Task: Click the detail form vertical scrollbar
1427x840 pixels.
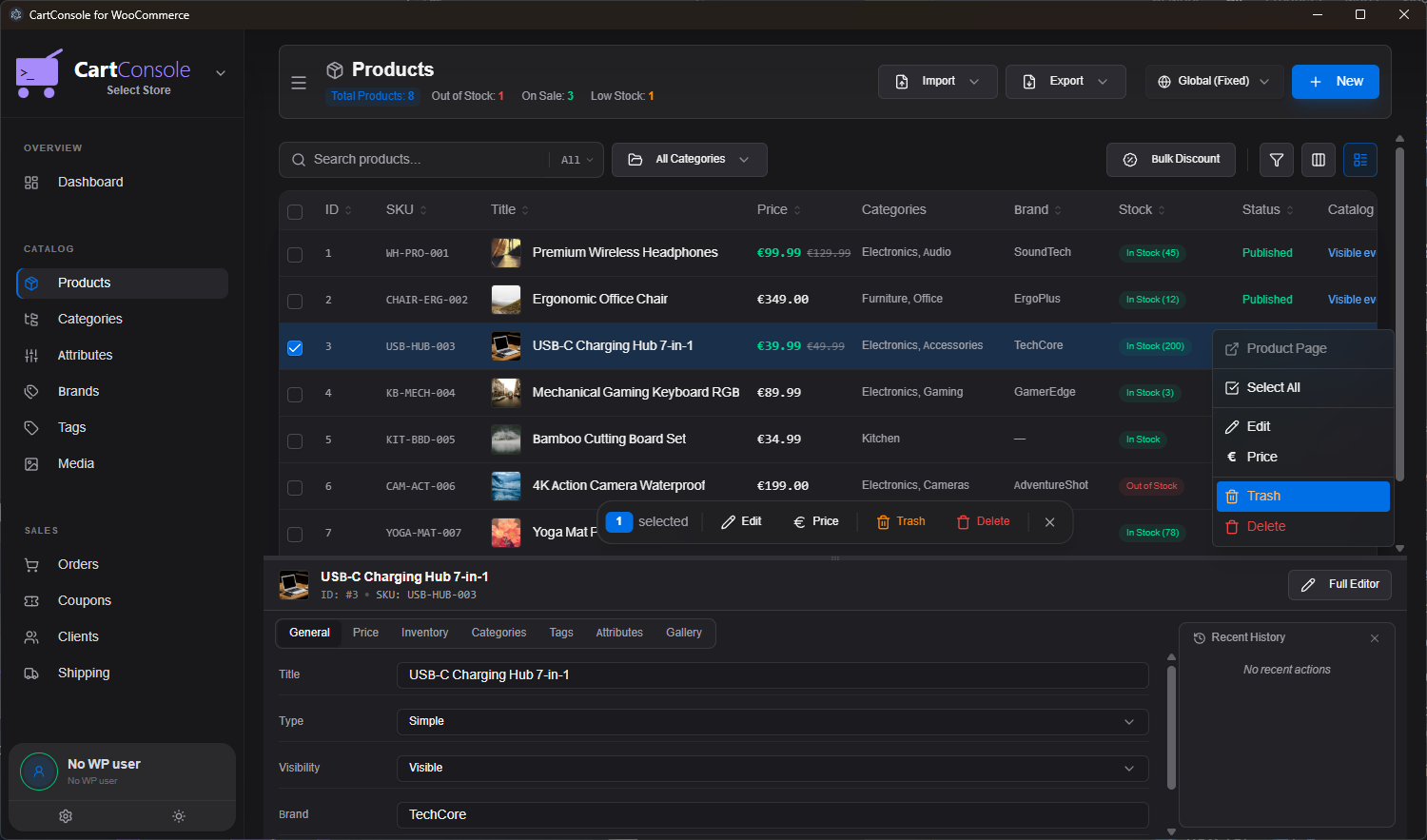Action: (x=1171, y=728)
